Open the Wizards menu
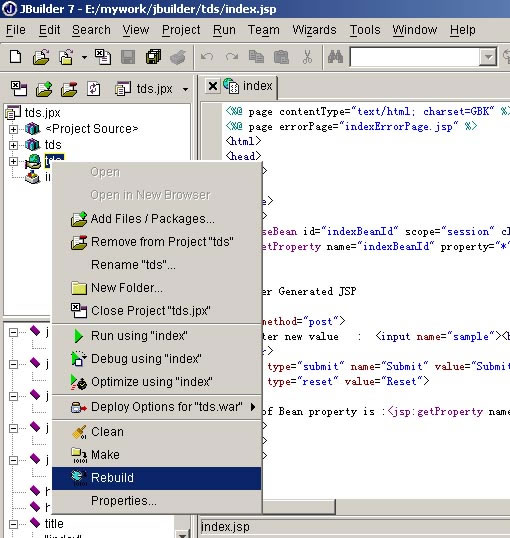This screenshot has height=538, width=510. tap(314, 30)
